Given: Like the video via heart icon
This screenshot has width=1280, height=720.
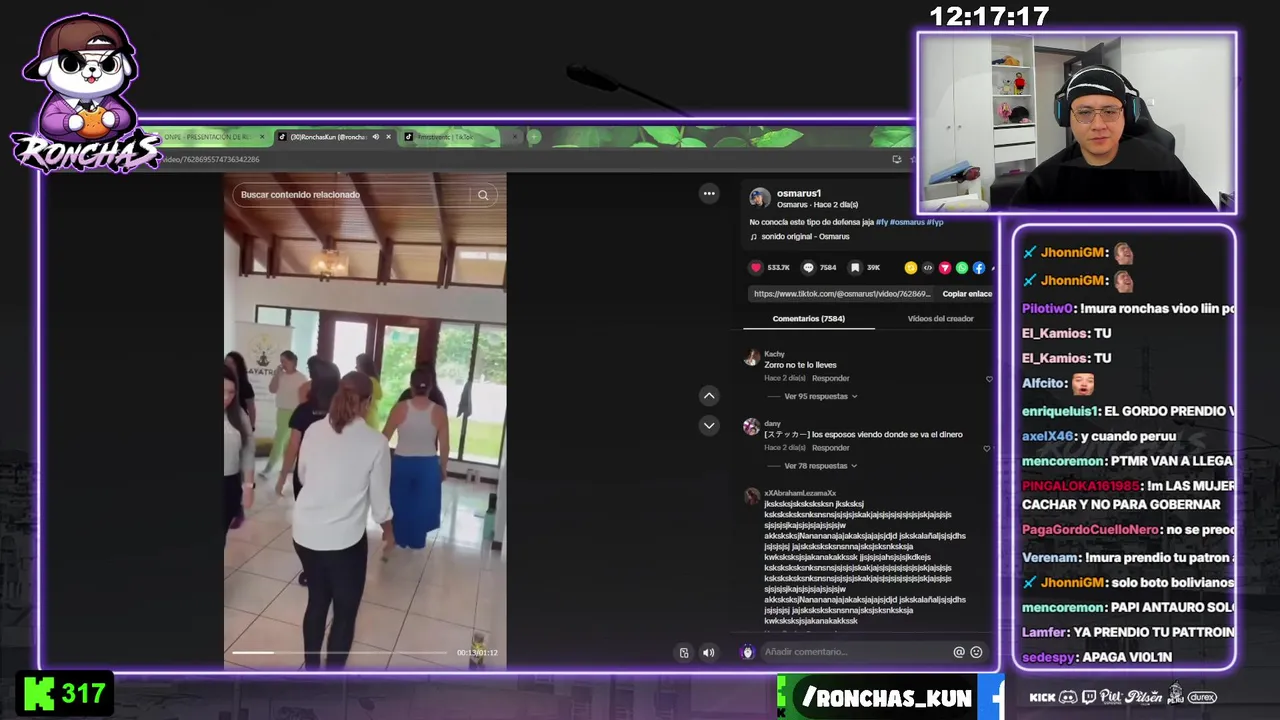Looking at the screenshot, I should 756,268.
